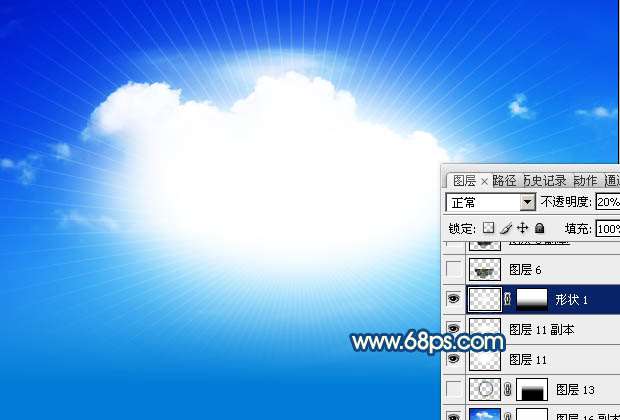Image resolution: width=620 pixels, height=420 pixels.
Task: Select layer named 图层 6
Action: coord(525,270)
